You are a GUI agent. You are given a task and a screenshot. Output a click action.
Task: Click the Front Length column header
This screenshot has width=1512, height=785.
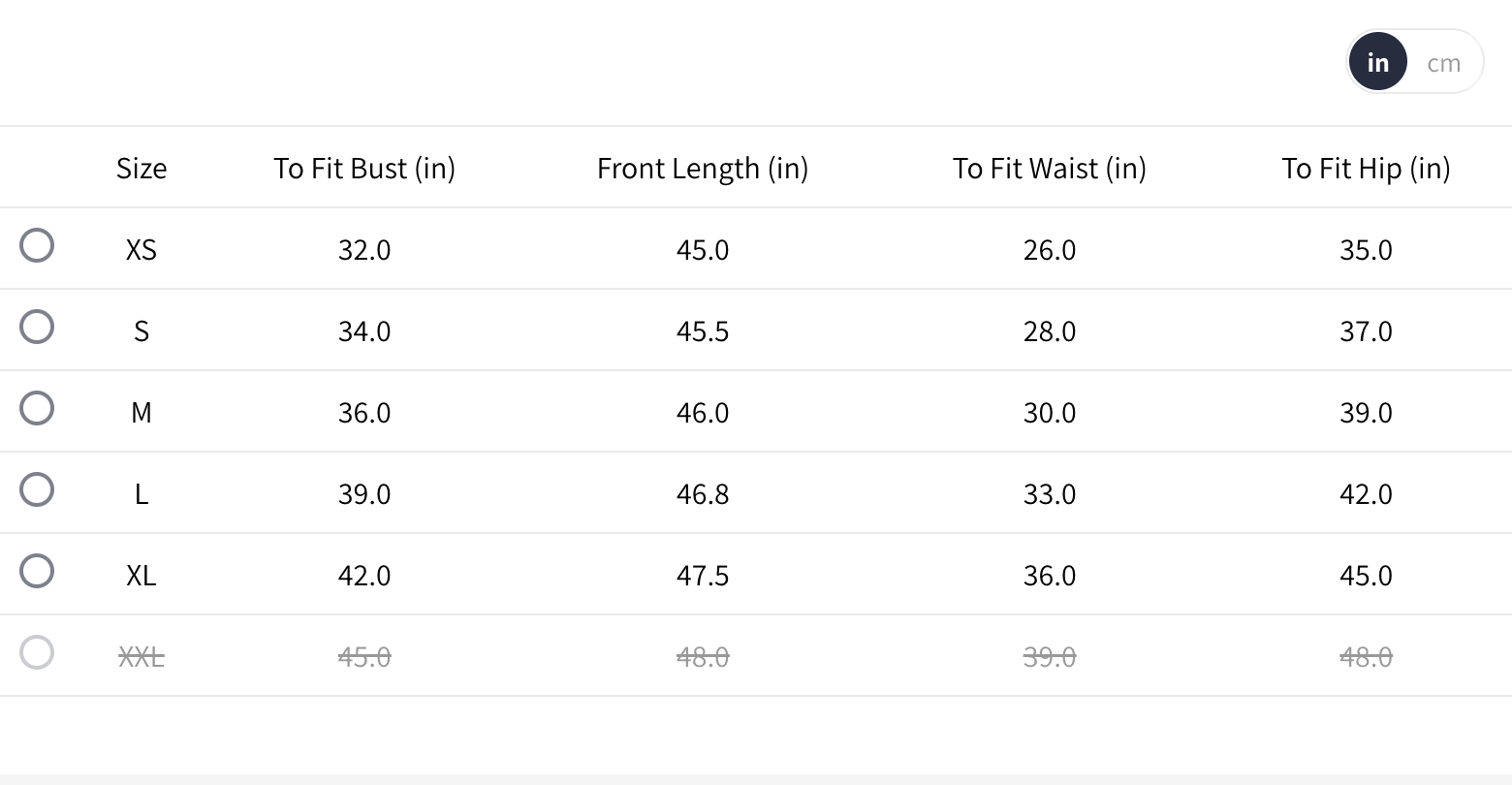pos(703,169)
